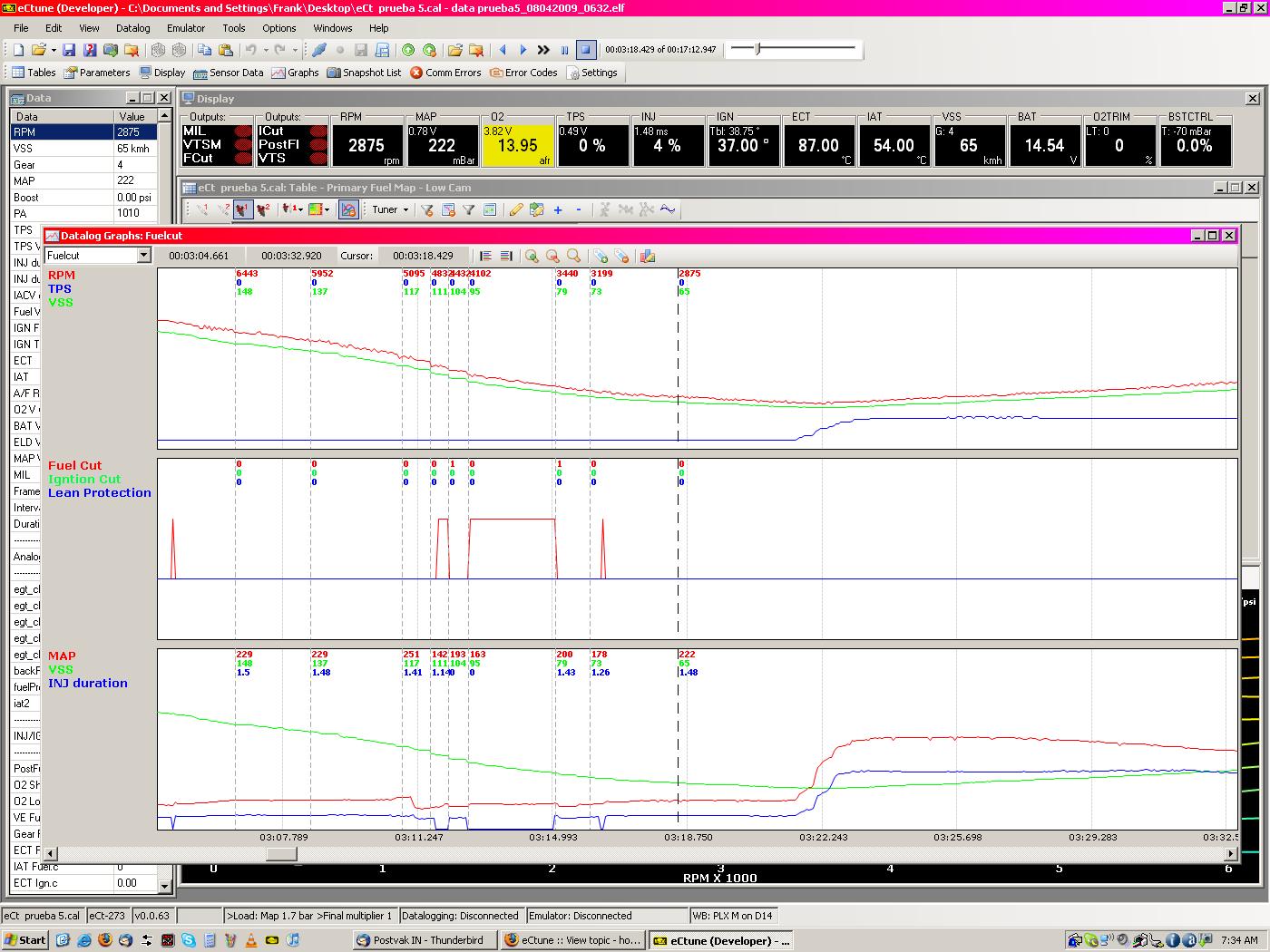Image resolution: width=1270 pixels, height=952 pixels.
Task: Align graph values left icon
Action: [x=485, y=256]
